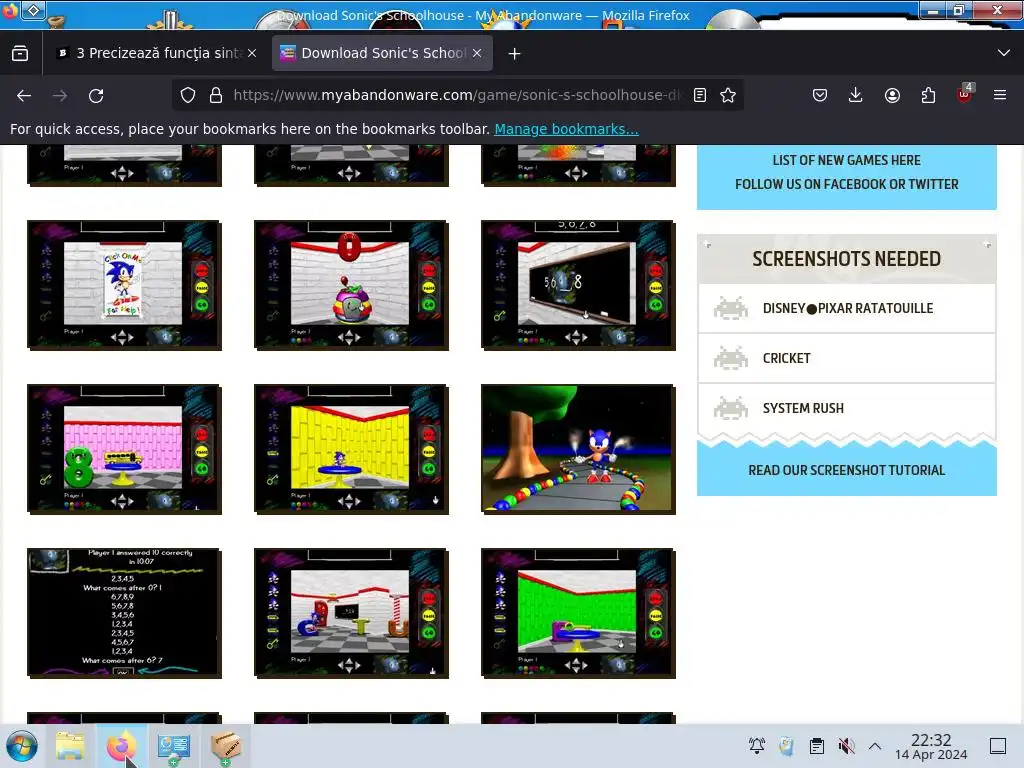Viewport: 1024px width, 768px height.
Task: Click Follow us on Facebook or Twitter
Action: coord(847,185)
